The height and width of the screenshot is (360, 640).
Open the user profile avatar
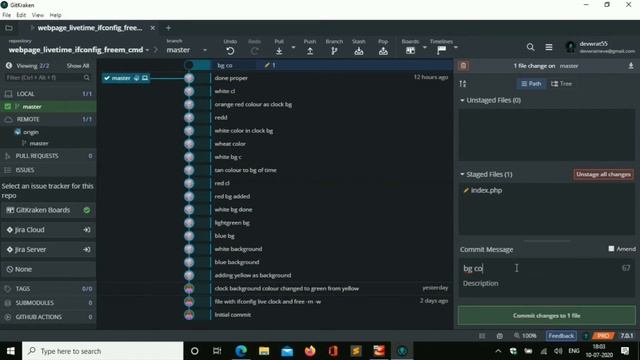tap(571, 47)
